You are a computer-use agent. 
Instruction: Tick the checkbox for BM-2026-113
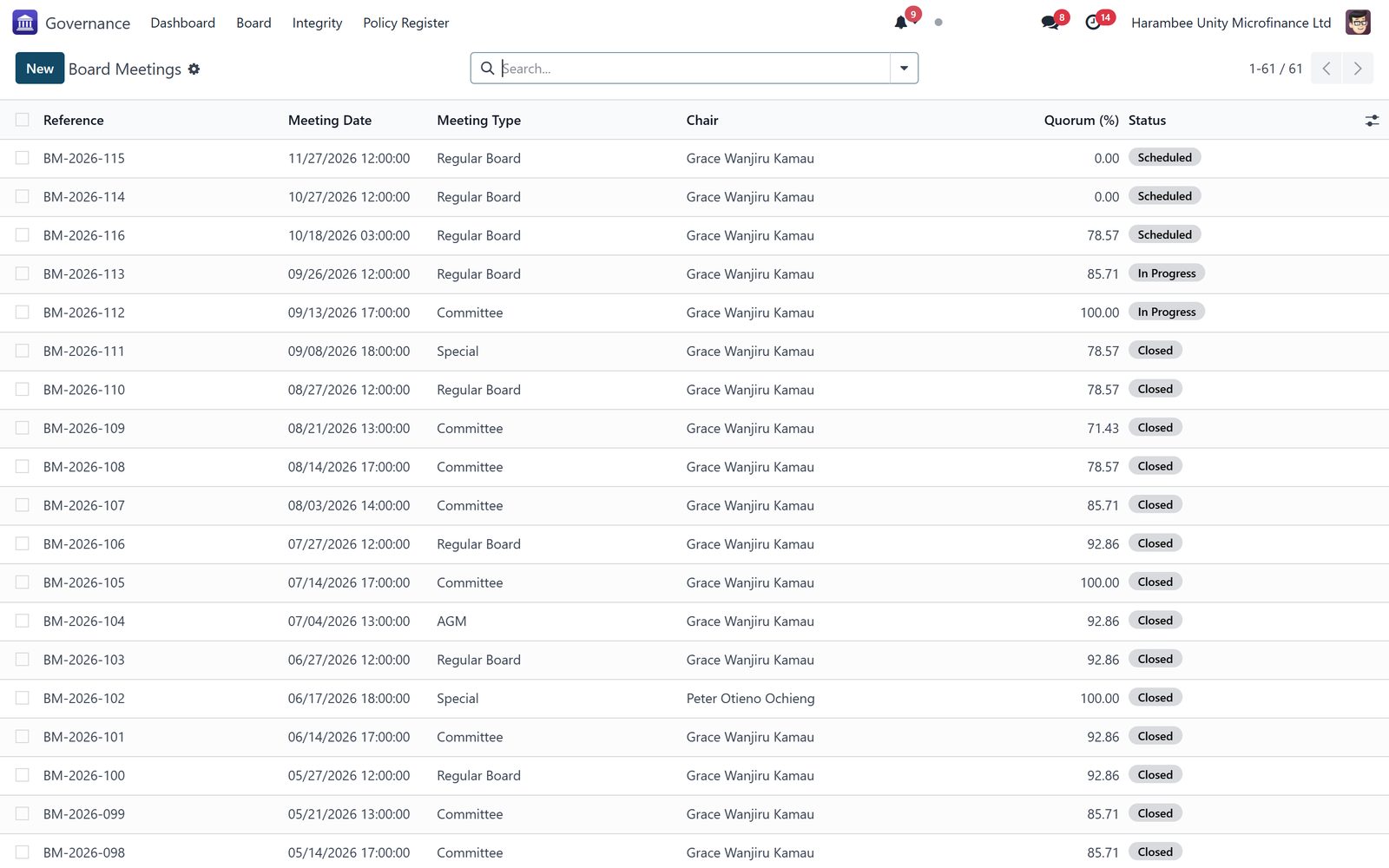point(23,273)
